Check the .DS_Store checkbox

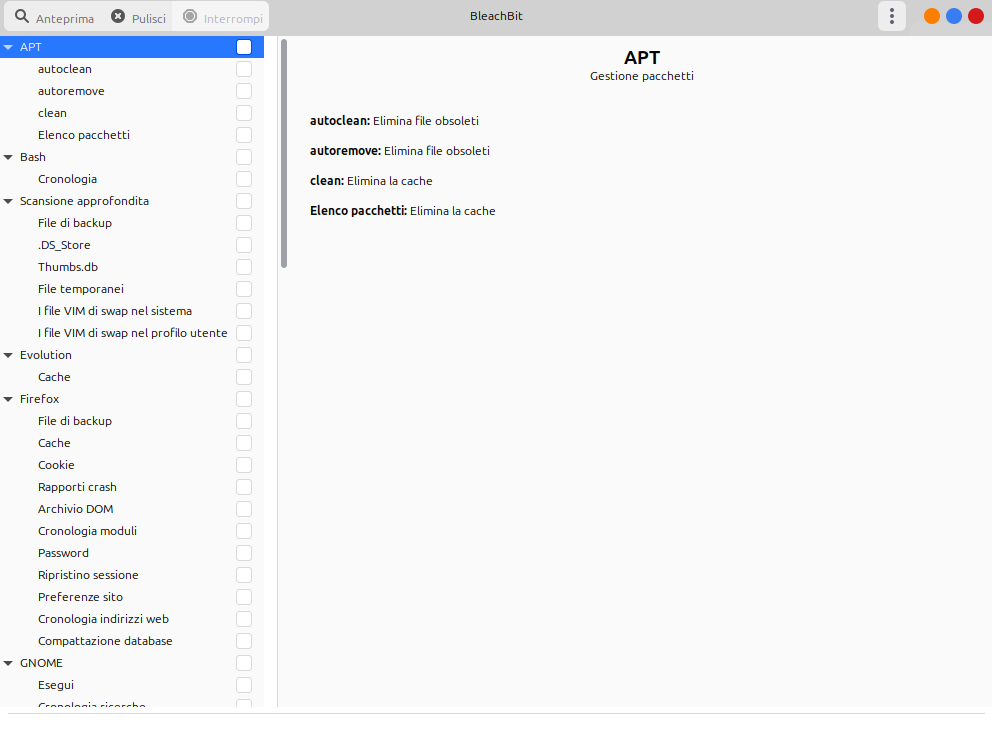[x=244, y=245]
